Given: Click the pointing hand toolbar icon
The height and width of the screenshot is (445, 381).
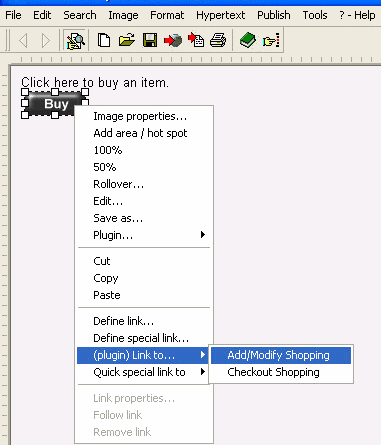Looking at the screenshot, I should 271,41.
